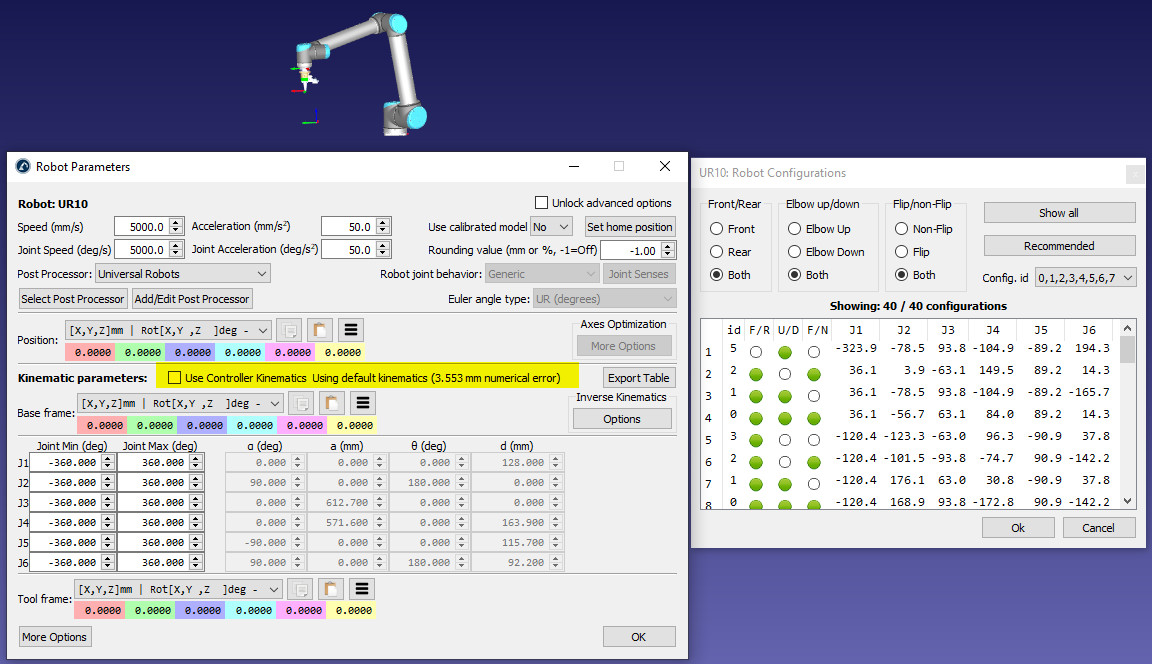Click the red X value field in Position
This screenshot has width=1152, height=664.
(x=90, y=352)
